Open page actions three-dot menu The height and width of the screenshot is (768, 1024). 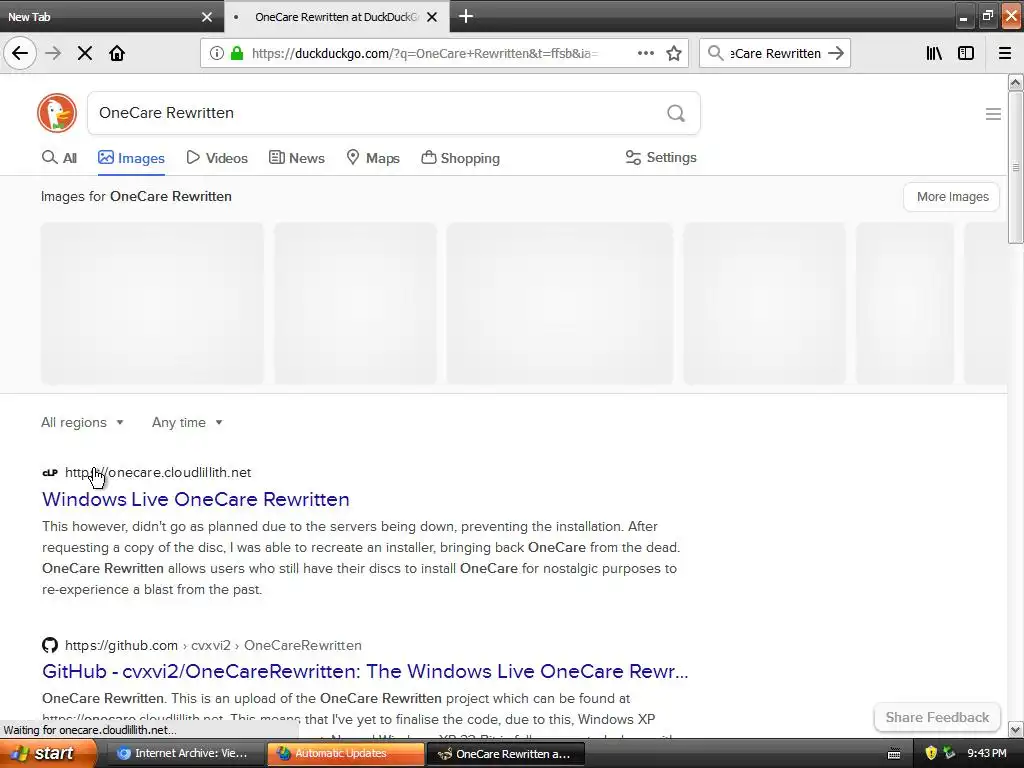[645, 53]
